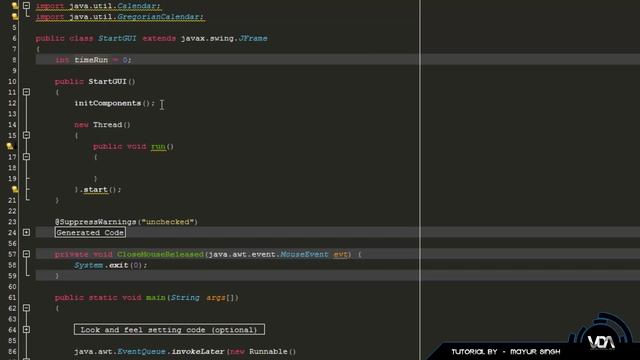Screen dimensions: 640x360
Task: Click line number 22 in gutter
Action: (x=12, y=211)
